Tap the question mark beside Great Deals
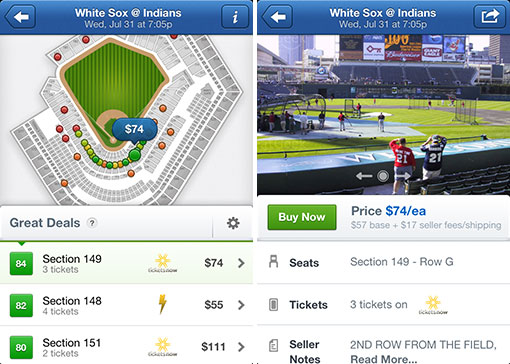This screenshot has width=510, height=364. [92, 223]
